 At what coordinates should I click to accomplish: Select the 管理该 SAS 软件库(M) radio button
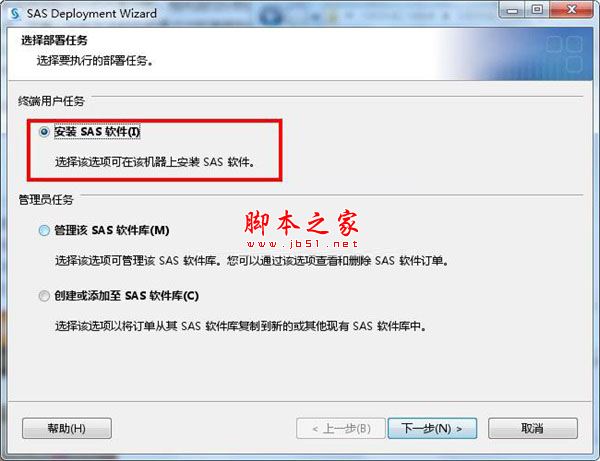click(44, 230)
